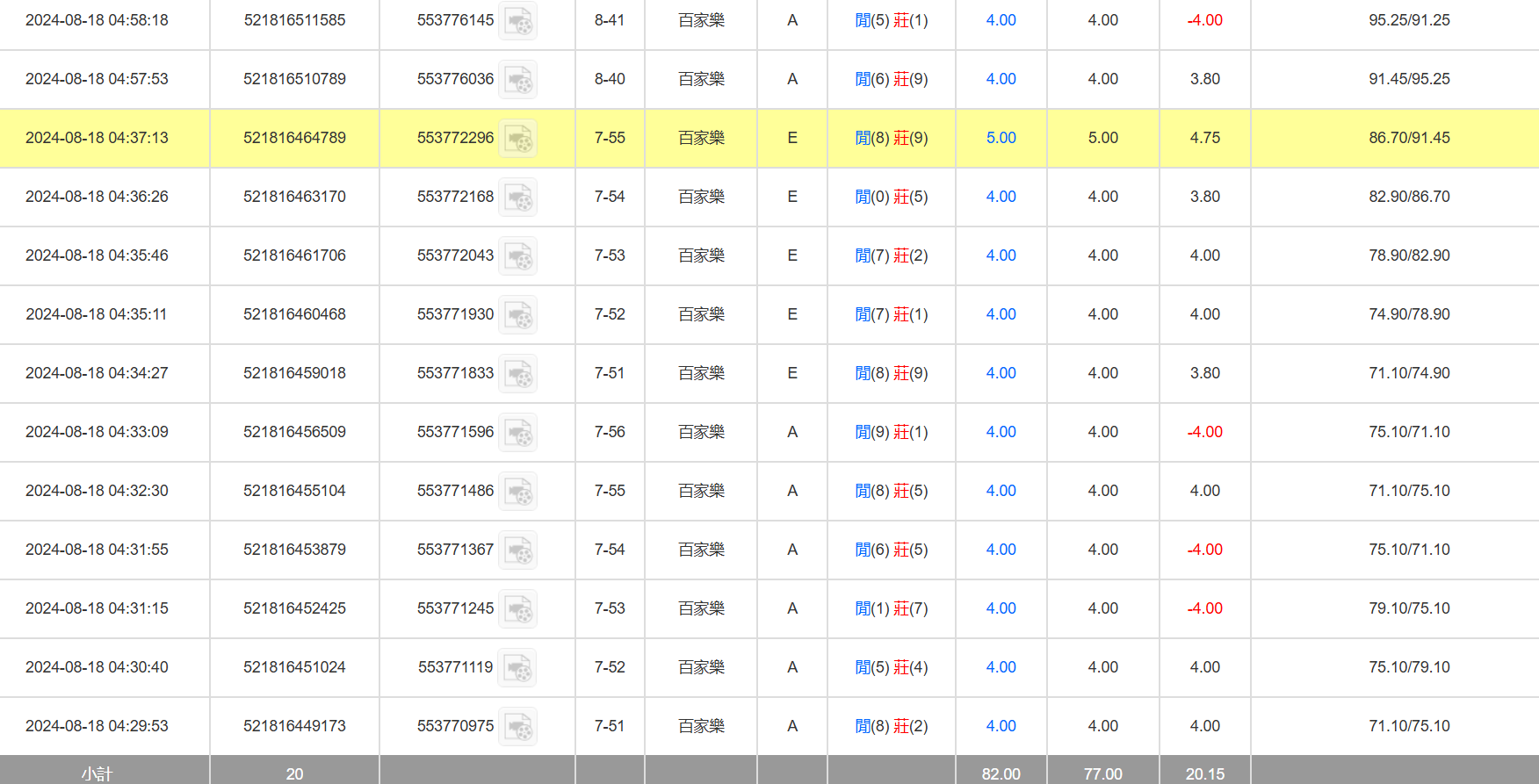1539x784 pixels.
Task: Play replay video for bet 553771119
Action: click(x=517, y=667)
